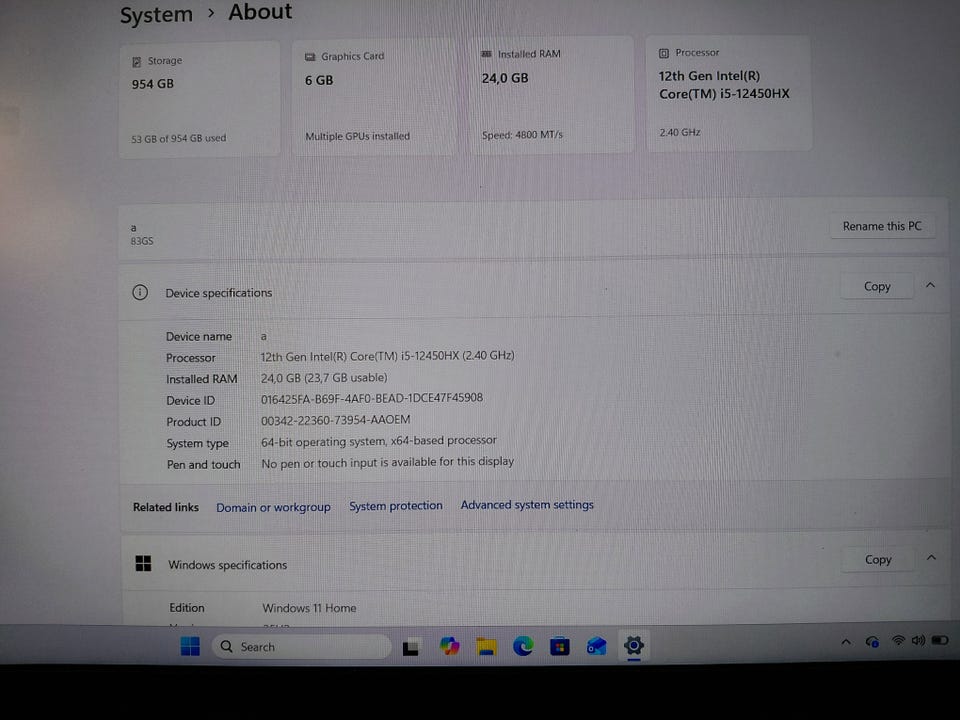Go back to System in breadcrumb
Screen dimensions: 960x720
[x=156, y=14]
